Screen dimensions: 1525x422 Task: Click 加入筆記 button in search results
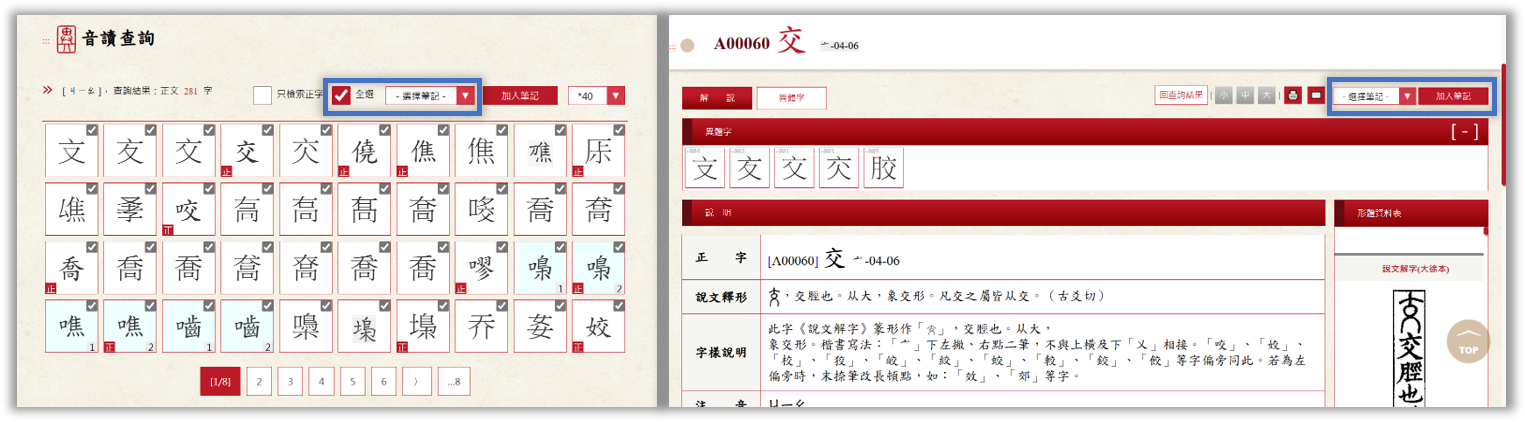[x=520, y=96]
